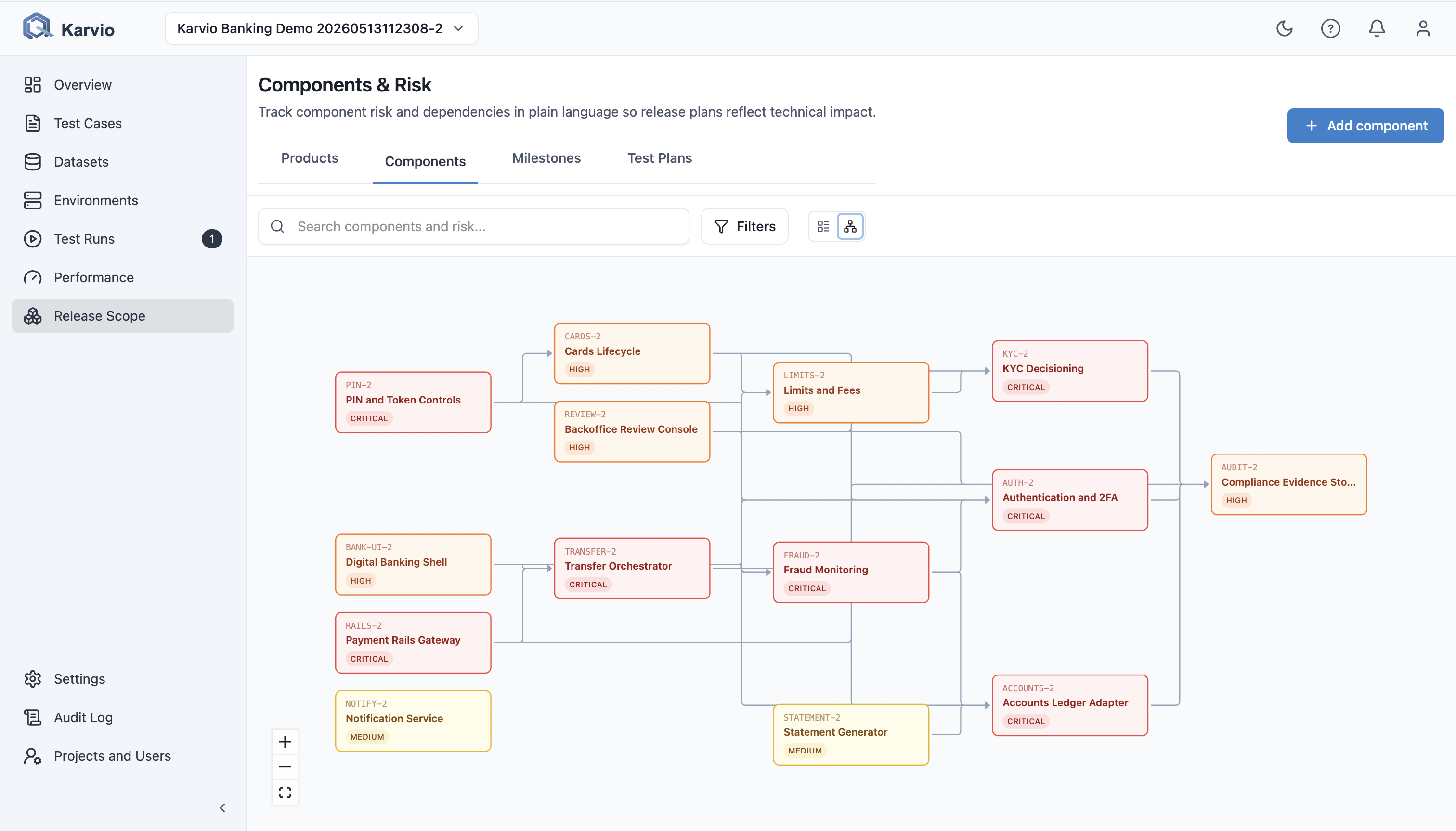Click the Karvio logo icon
Screen dimensions: 1456x831
click(37, 27)
